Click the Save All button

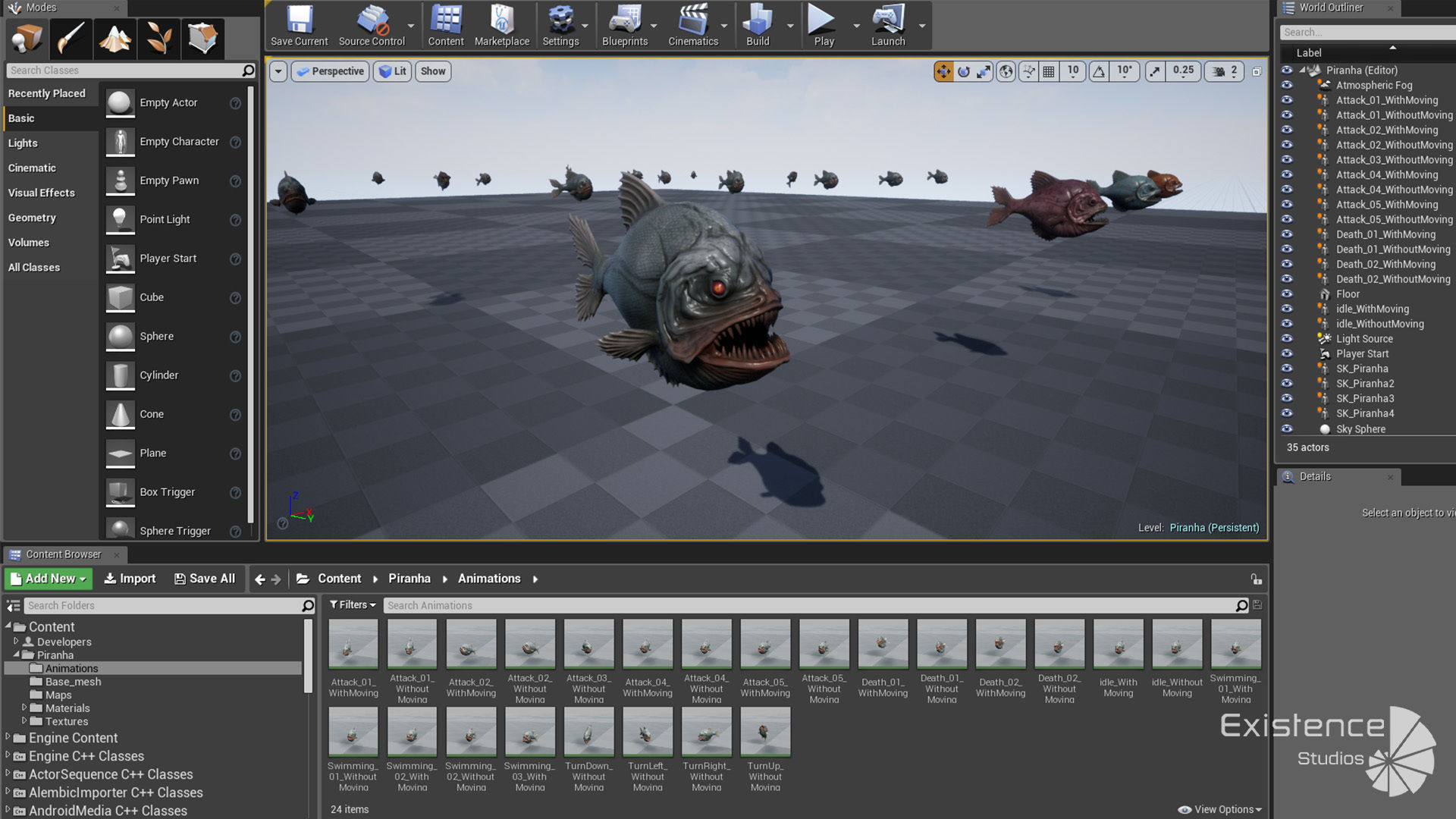(205, 579)
